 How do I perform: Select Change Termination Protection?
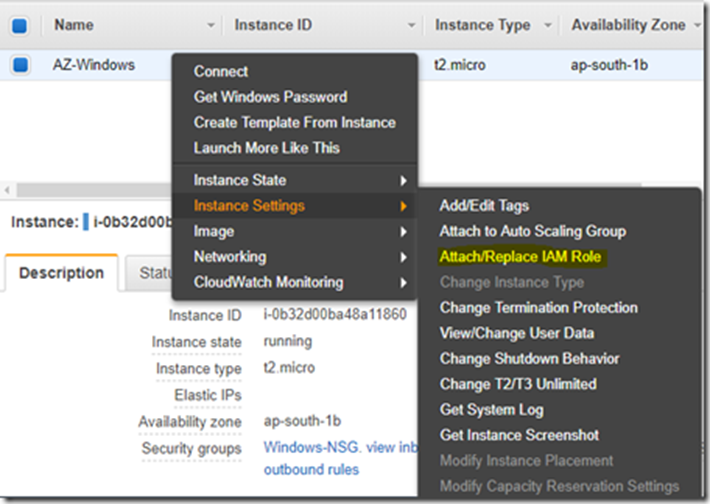[538, 307]
